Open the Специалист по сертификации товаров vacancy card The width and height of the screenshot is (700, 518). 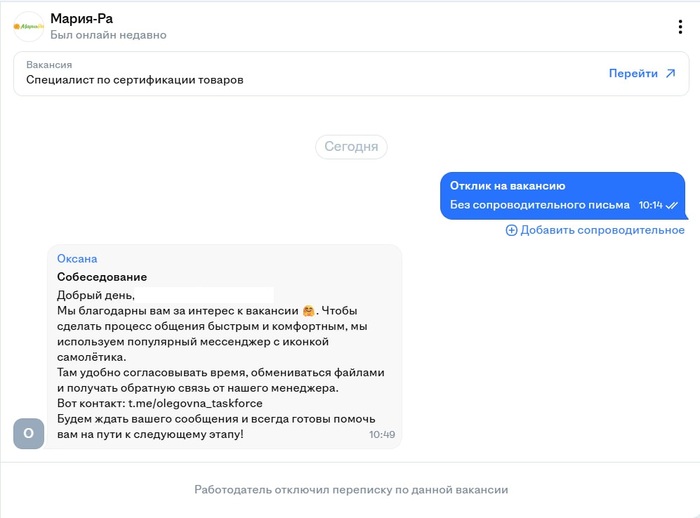click(135, 79)
